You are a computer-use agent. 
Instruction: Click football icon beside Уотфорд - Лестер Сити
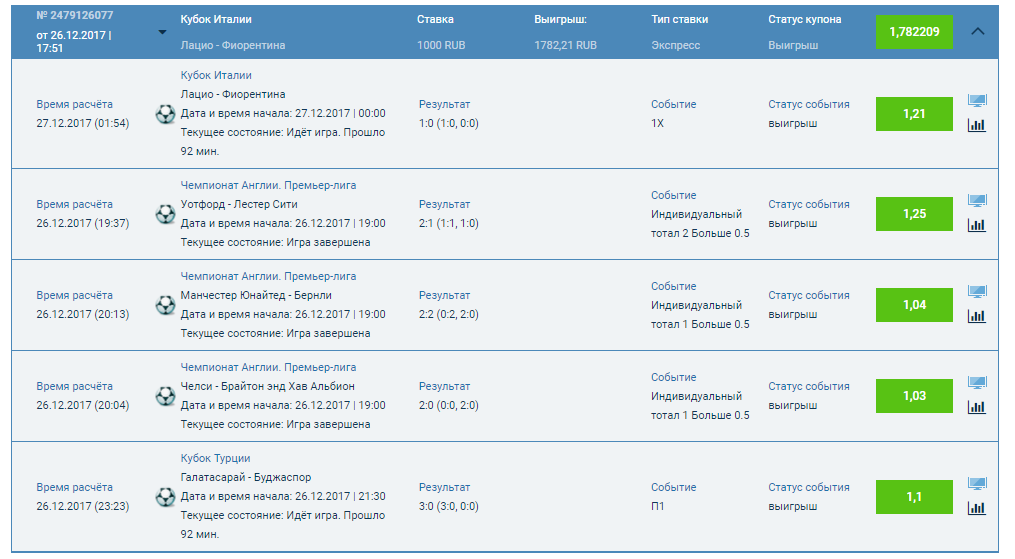[166, 214]
